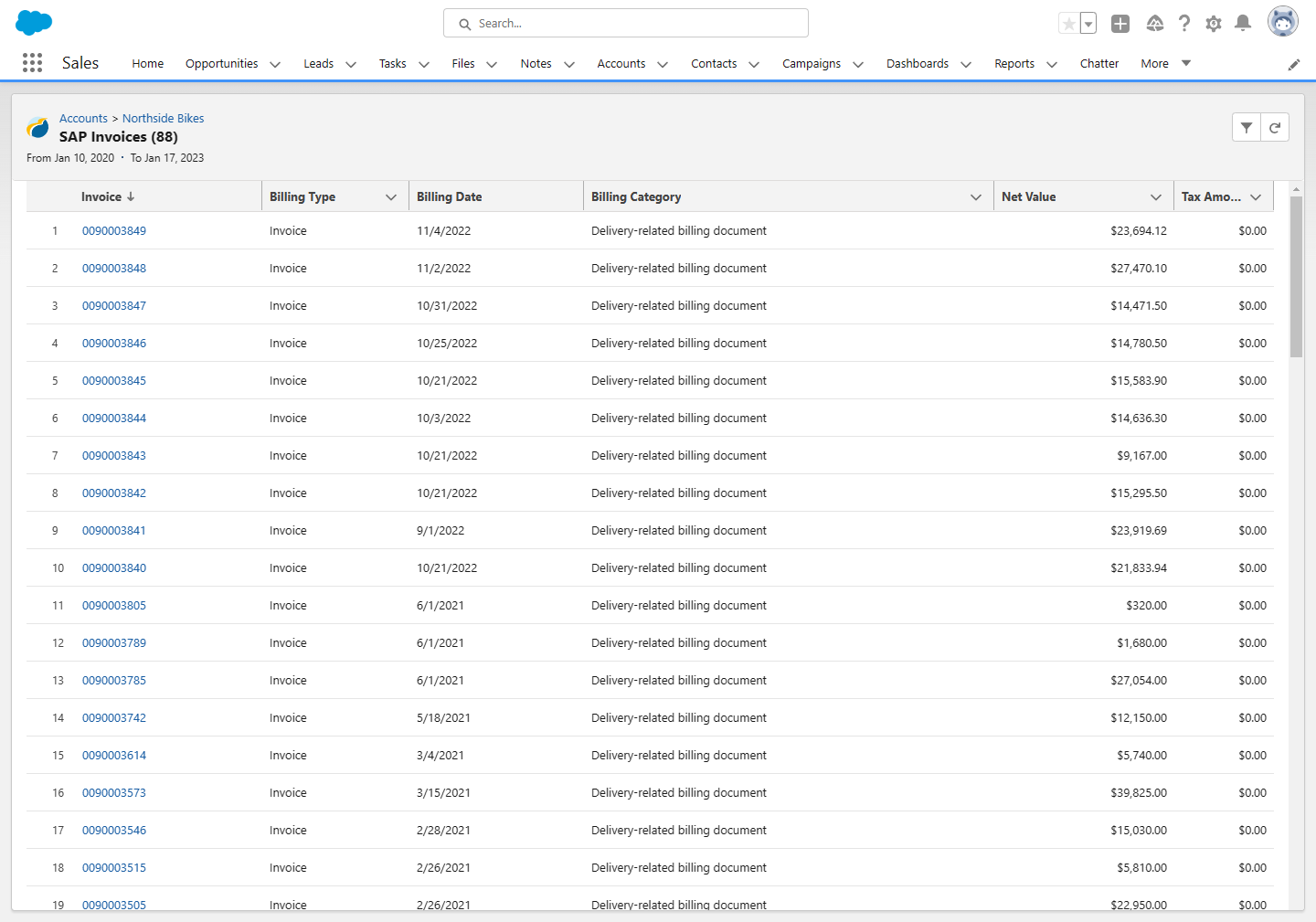Image resolution: width=1316 pixels, height=922 pixels.
Task: Open invoice 0090003742
Action: coord(114,718)
